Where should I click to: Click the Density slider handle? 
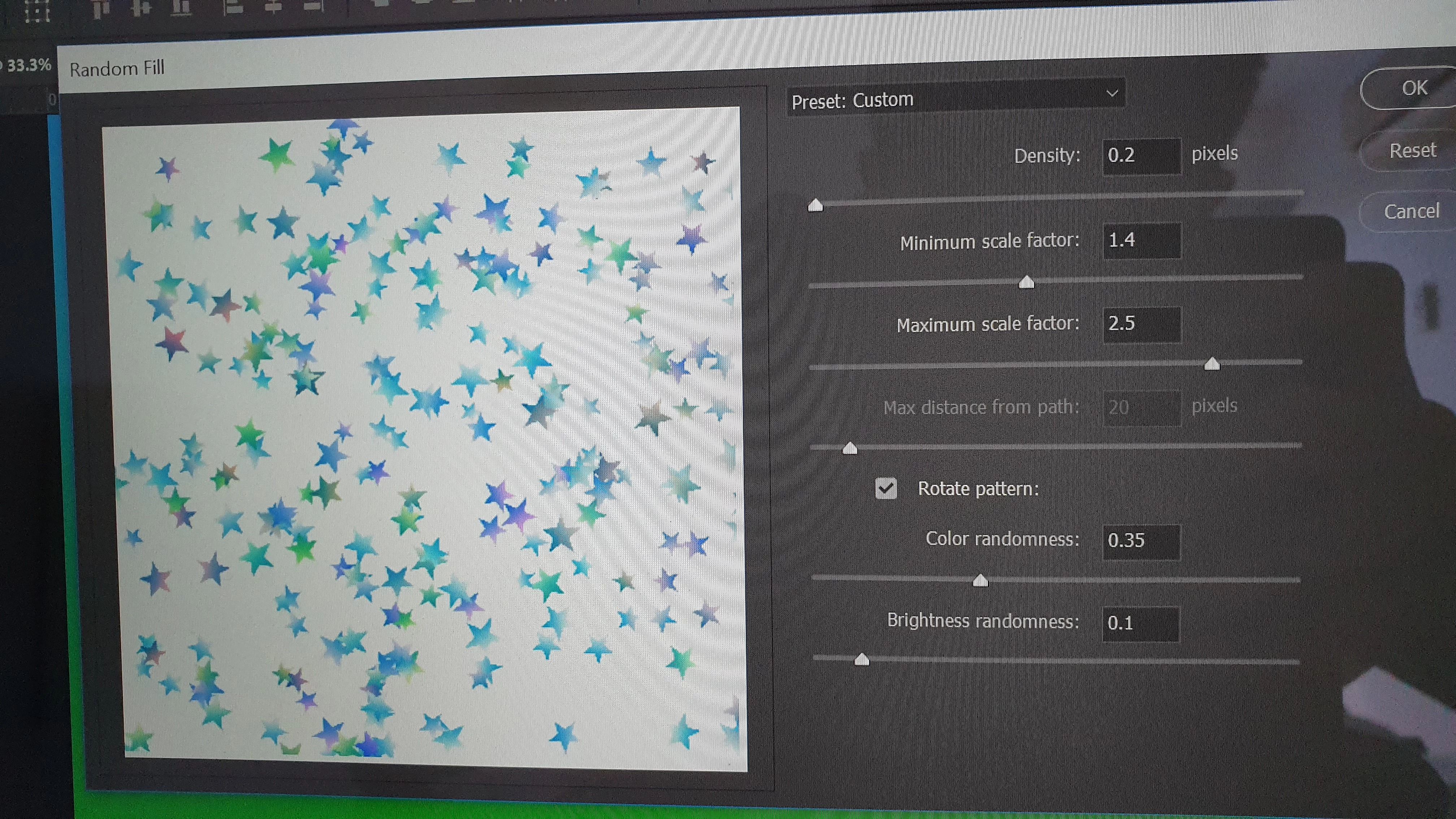pos(815,205)
